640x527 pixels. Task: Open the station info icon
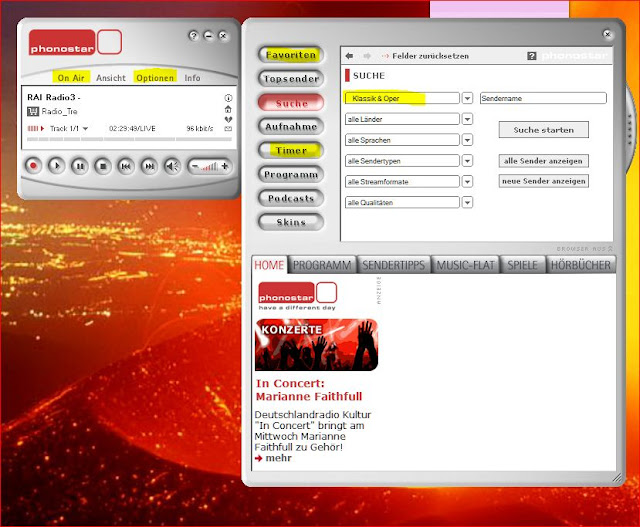click(x=228, y=98)
